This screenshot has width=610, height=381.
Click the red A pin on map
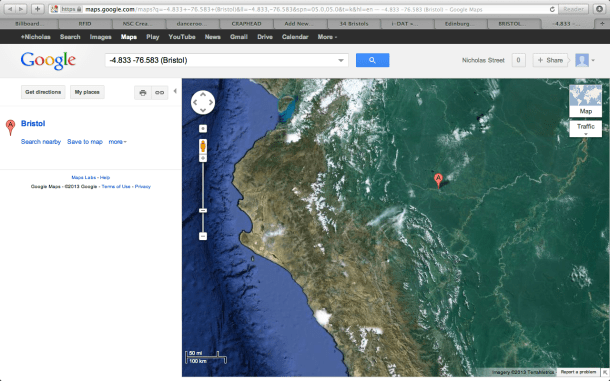pyautogui.click(x=438, y=181)
